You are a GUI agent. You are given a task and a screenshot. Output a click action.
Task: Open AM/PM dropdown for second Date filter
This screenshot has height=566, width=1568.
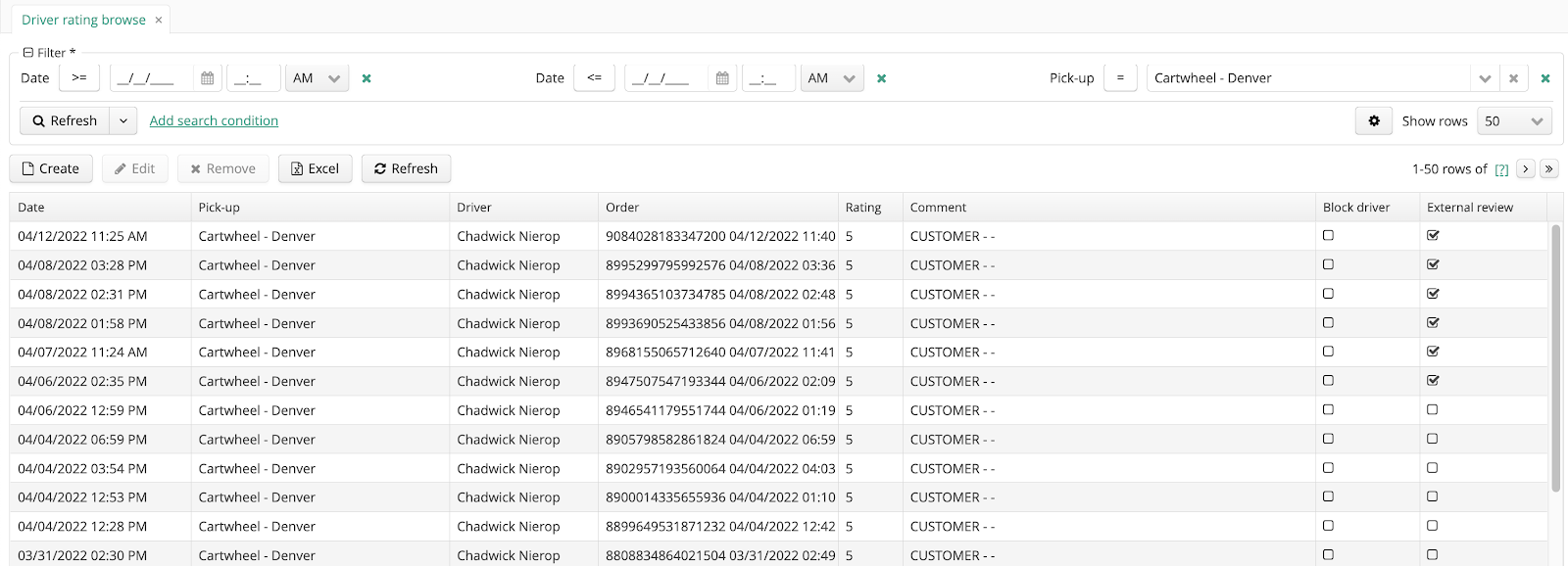832,78
